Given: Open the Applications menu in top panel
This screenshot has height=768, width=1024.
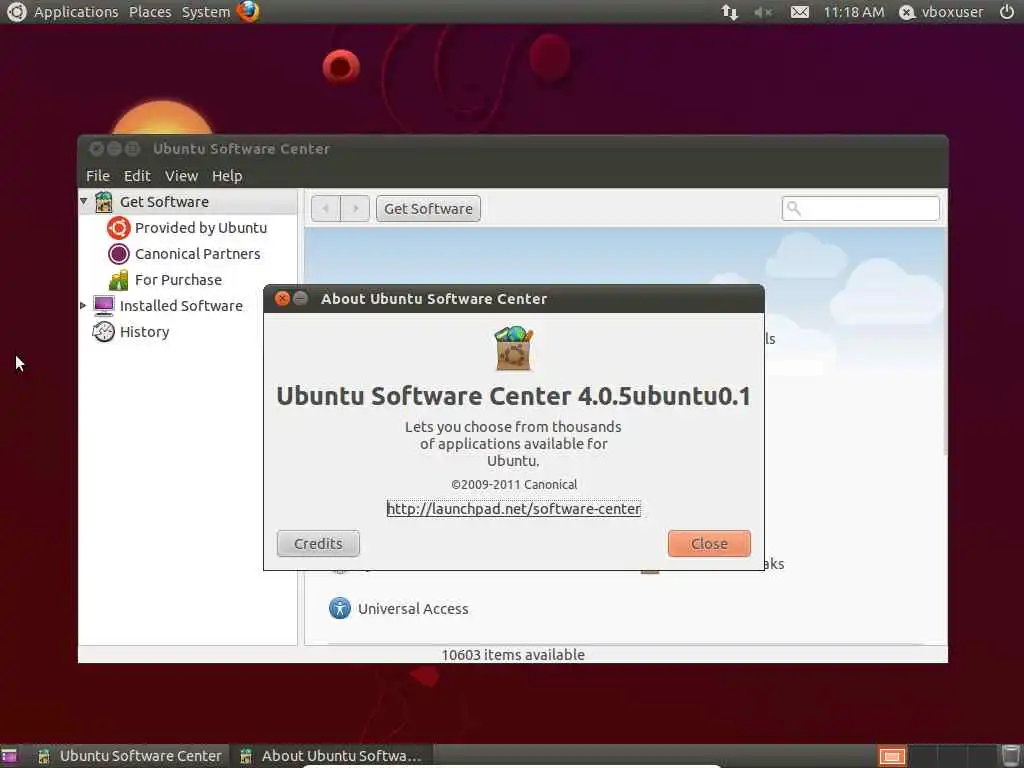Looking at the screenshot, I should (76, 12).
